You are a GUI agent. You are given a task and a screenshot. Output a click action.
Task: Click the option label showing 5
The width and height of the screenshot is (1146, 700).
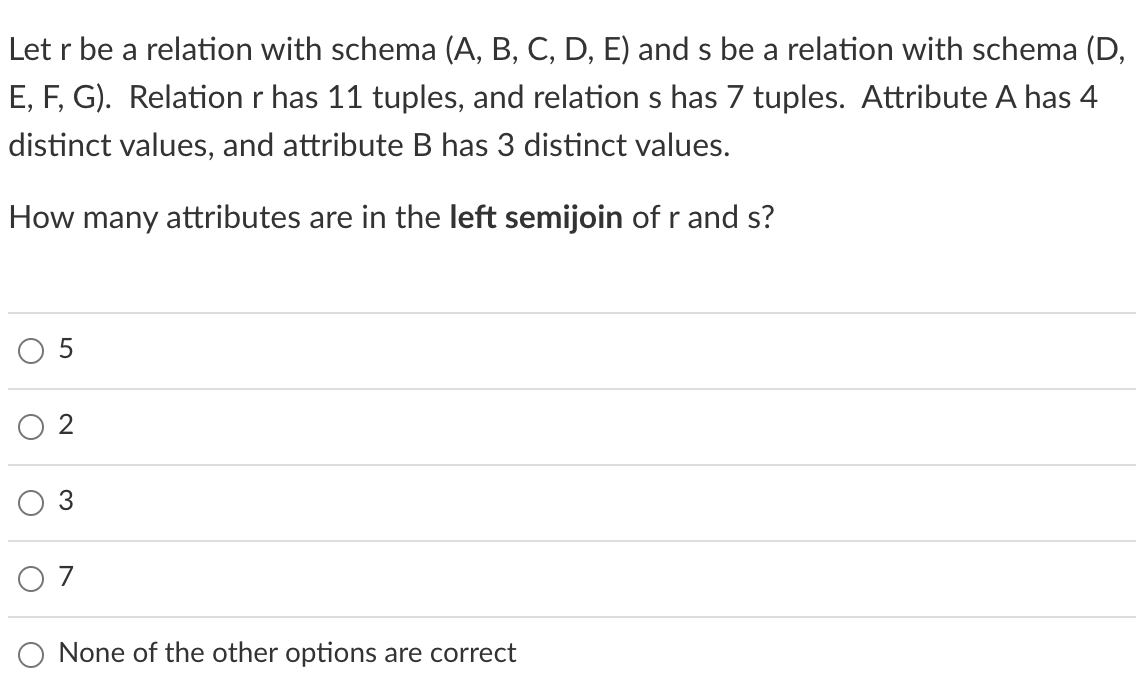(x=64, y=349)
